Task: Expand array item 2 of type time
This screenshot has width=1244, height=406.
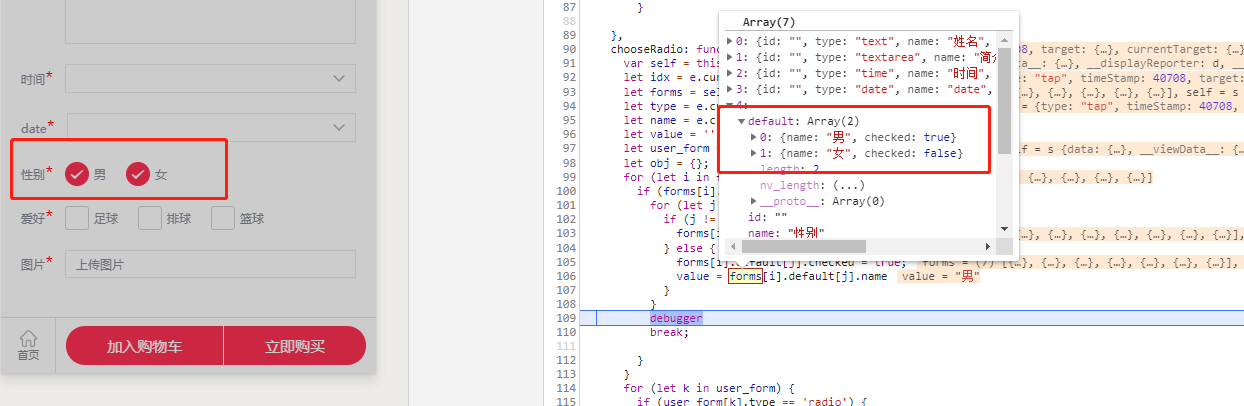Action: [730, 73]
